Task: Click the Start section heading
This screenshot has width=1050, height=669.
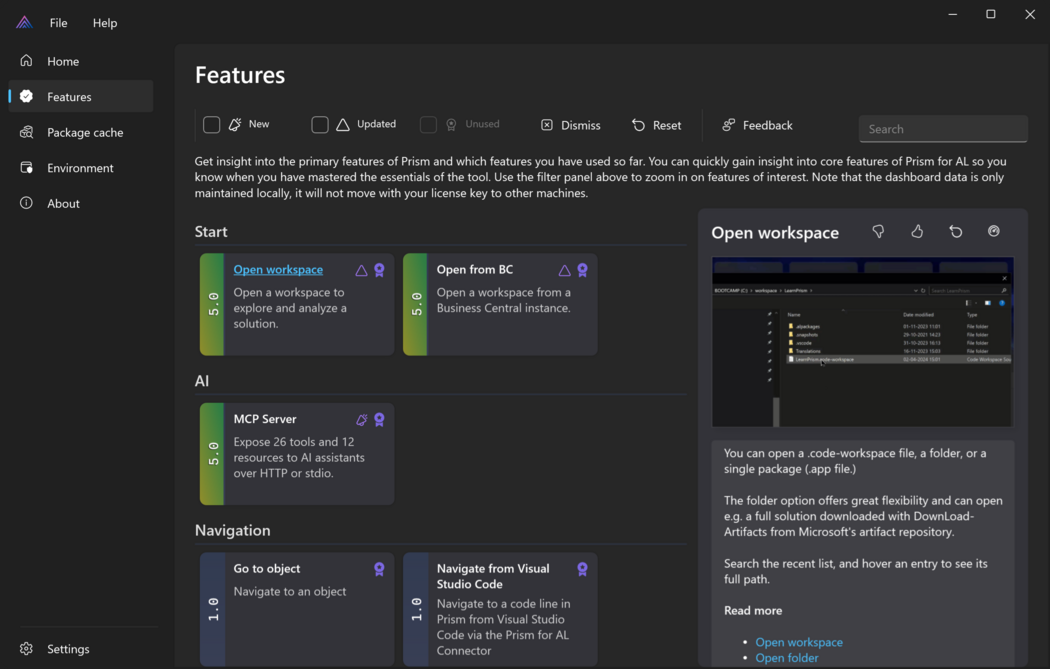Action: [211, 232]
